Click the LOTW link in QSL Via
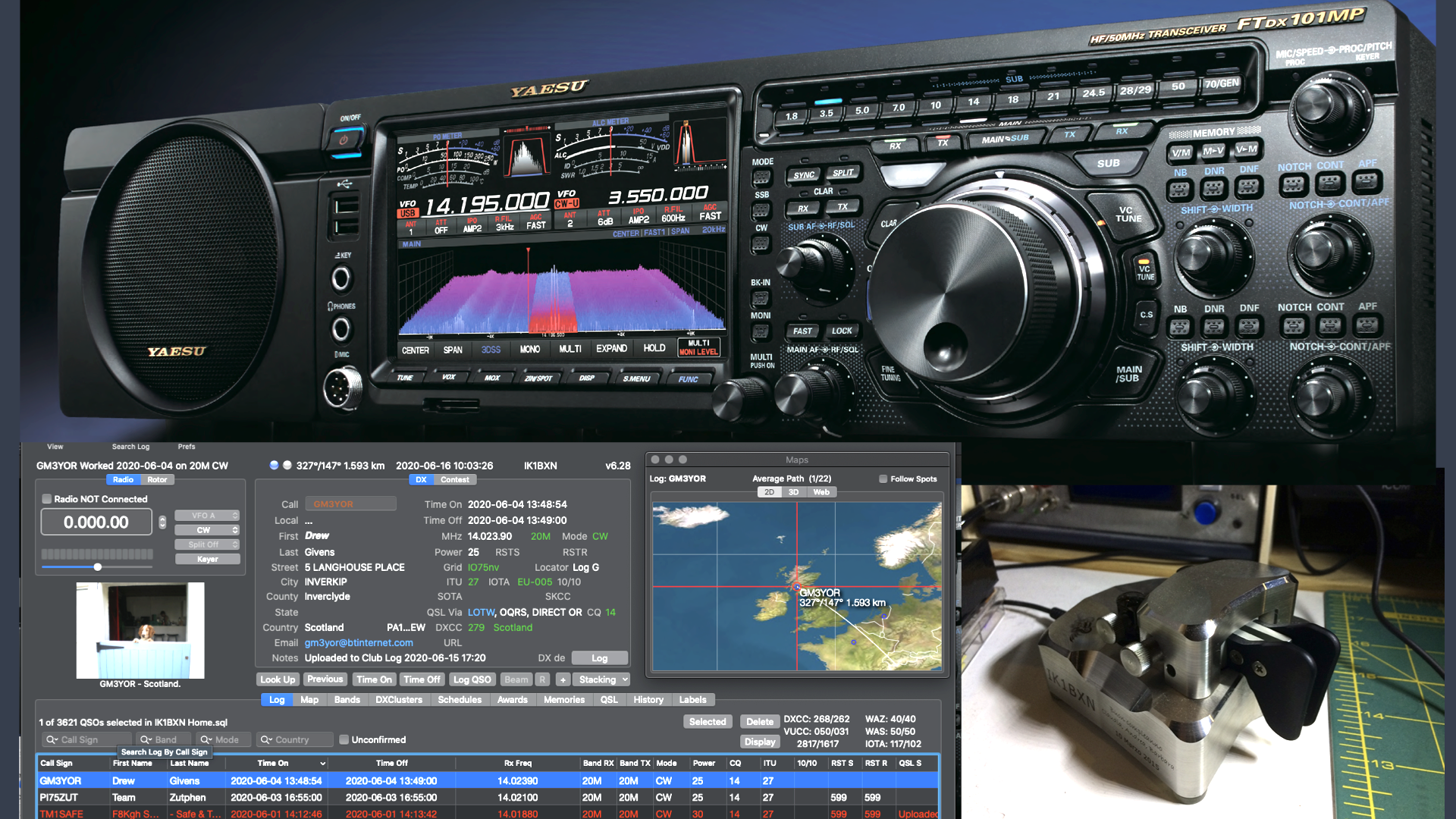The image size is (1456, 819). (481, 612)
